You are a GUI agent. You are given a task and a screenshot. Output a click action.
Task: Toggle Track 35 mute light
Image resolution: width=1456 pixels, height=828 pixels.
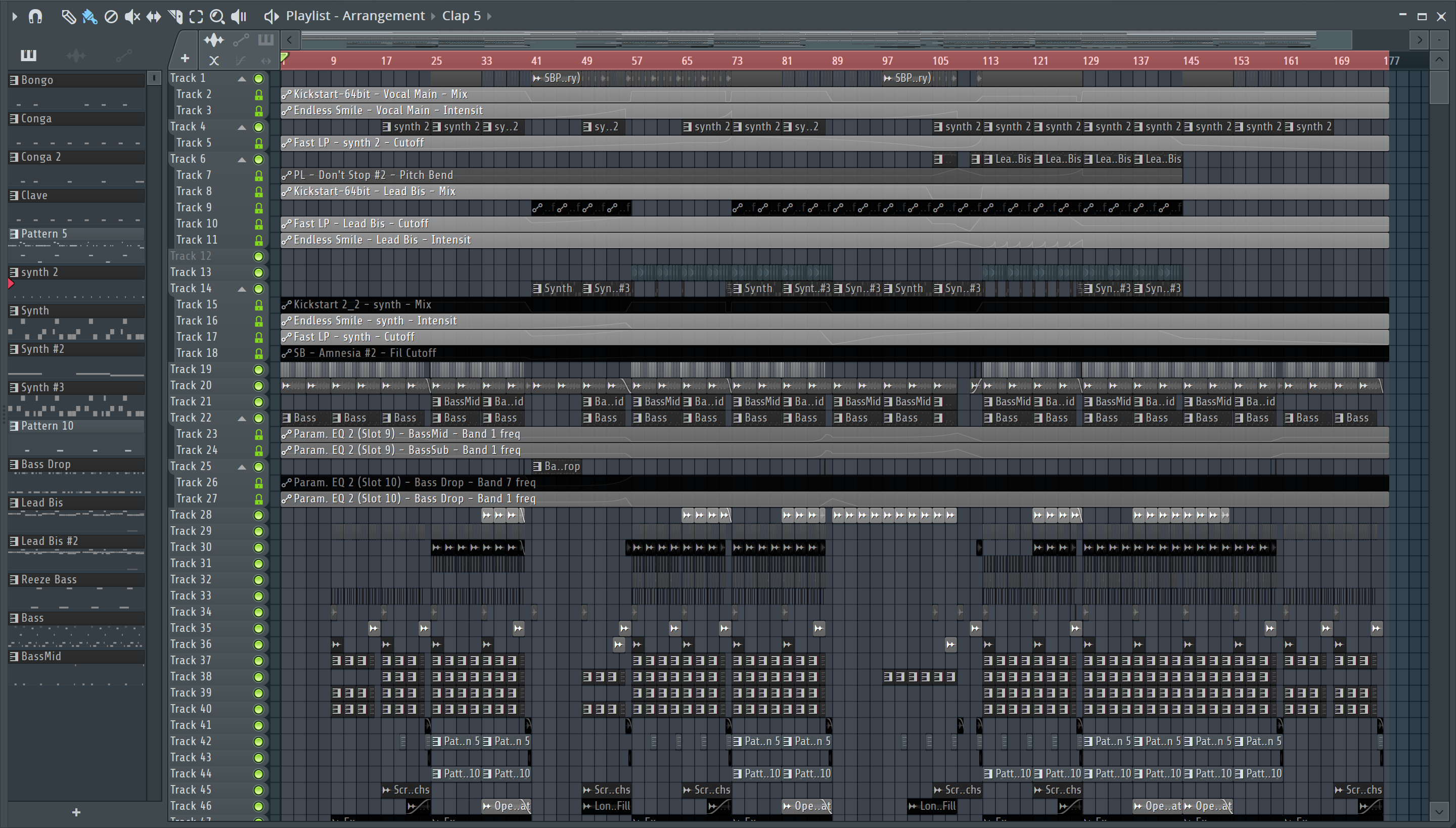click(x=258, y=628)
